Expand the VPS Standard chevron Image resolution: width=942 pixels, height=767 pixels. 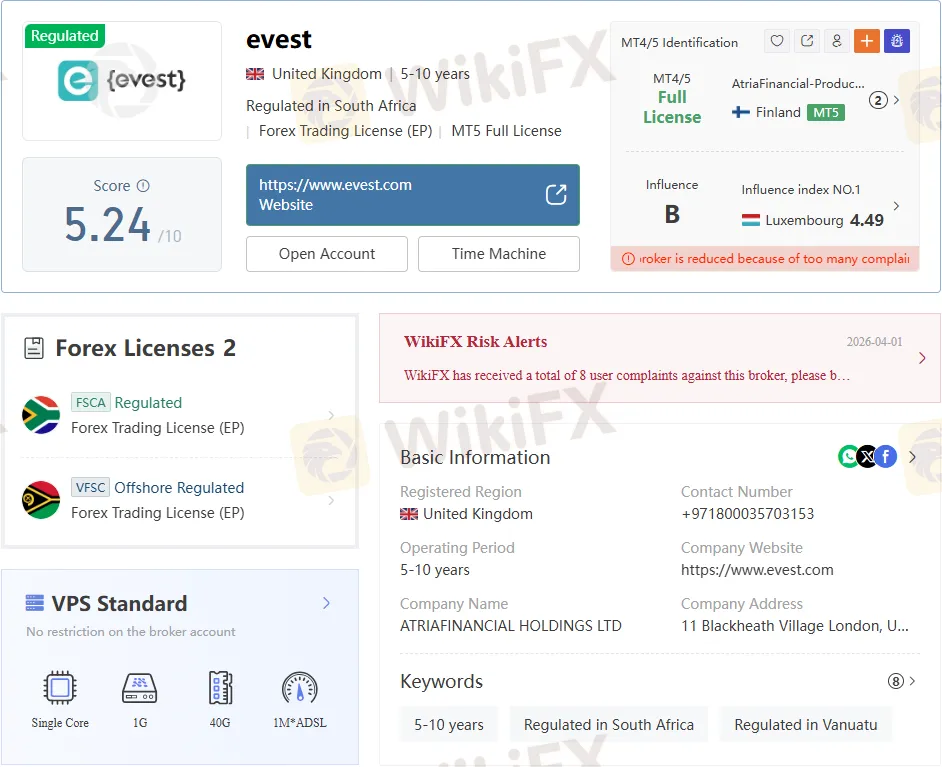326,603
